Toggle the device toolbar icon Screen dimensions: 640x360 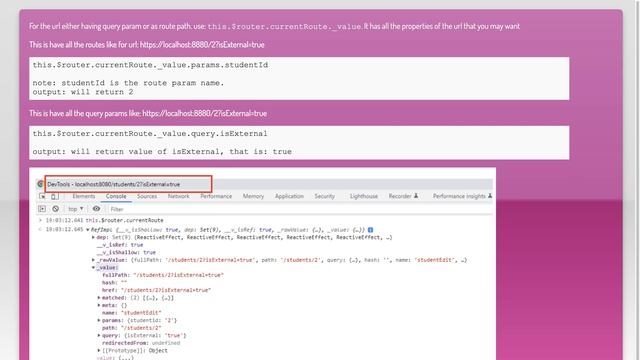pyautogui.click(x=54, y=196)
